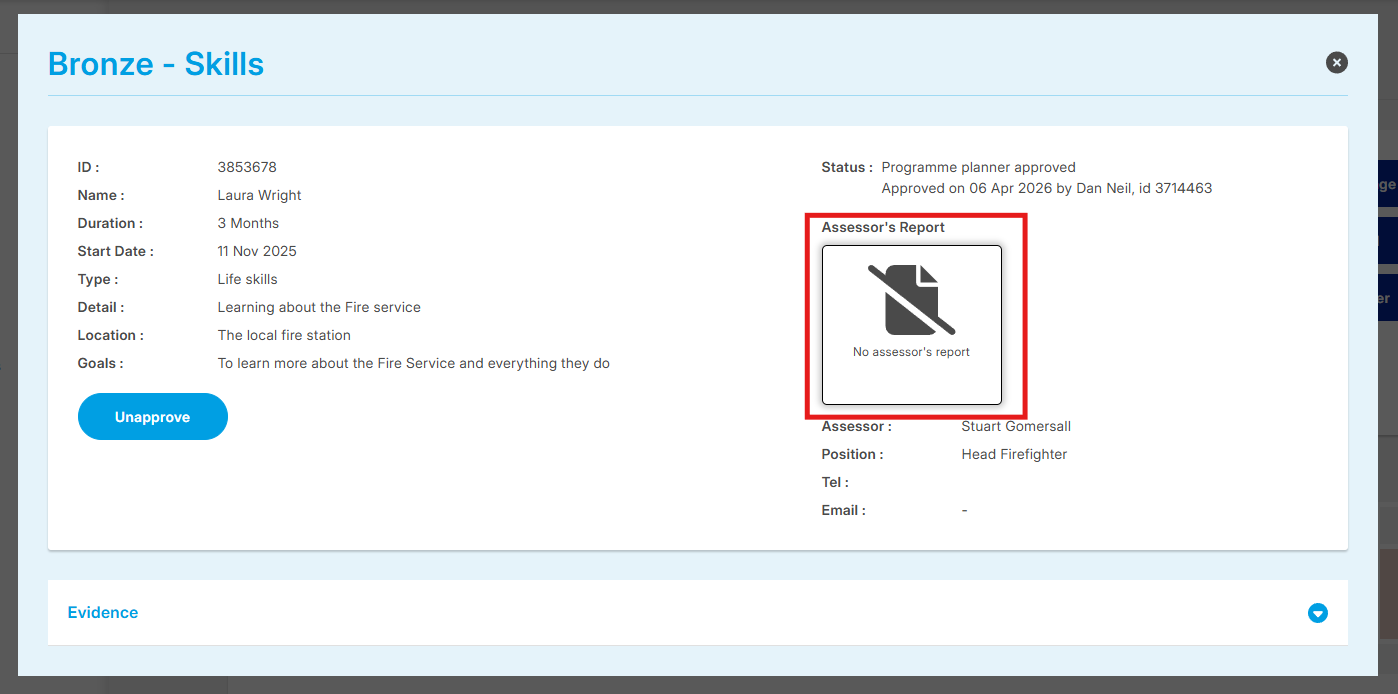Click the Life skills type value
This screenshot has height=694, width=1398.
(247, 279)
